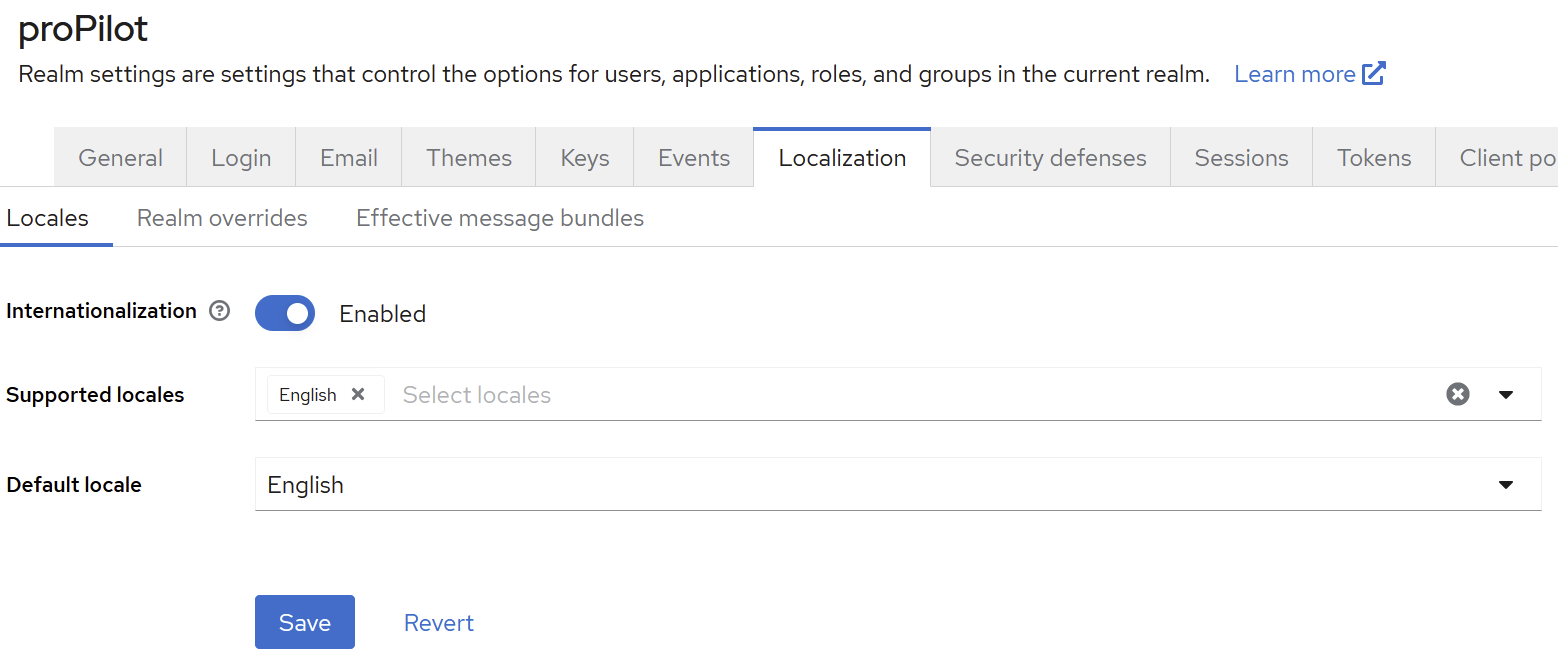Image resolution: width=1558 pixels, height=672 pixels.
Task: Disable the Internationalization toggle switch
Action: click(x=285, y=313)
